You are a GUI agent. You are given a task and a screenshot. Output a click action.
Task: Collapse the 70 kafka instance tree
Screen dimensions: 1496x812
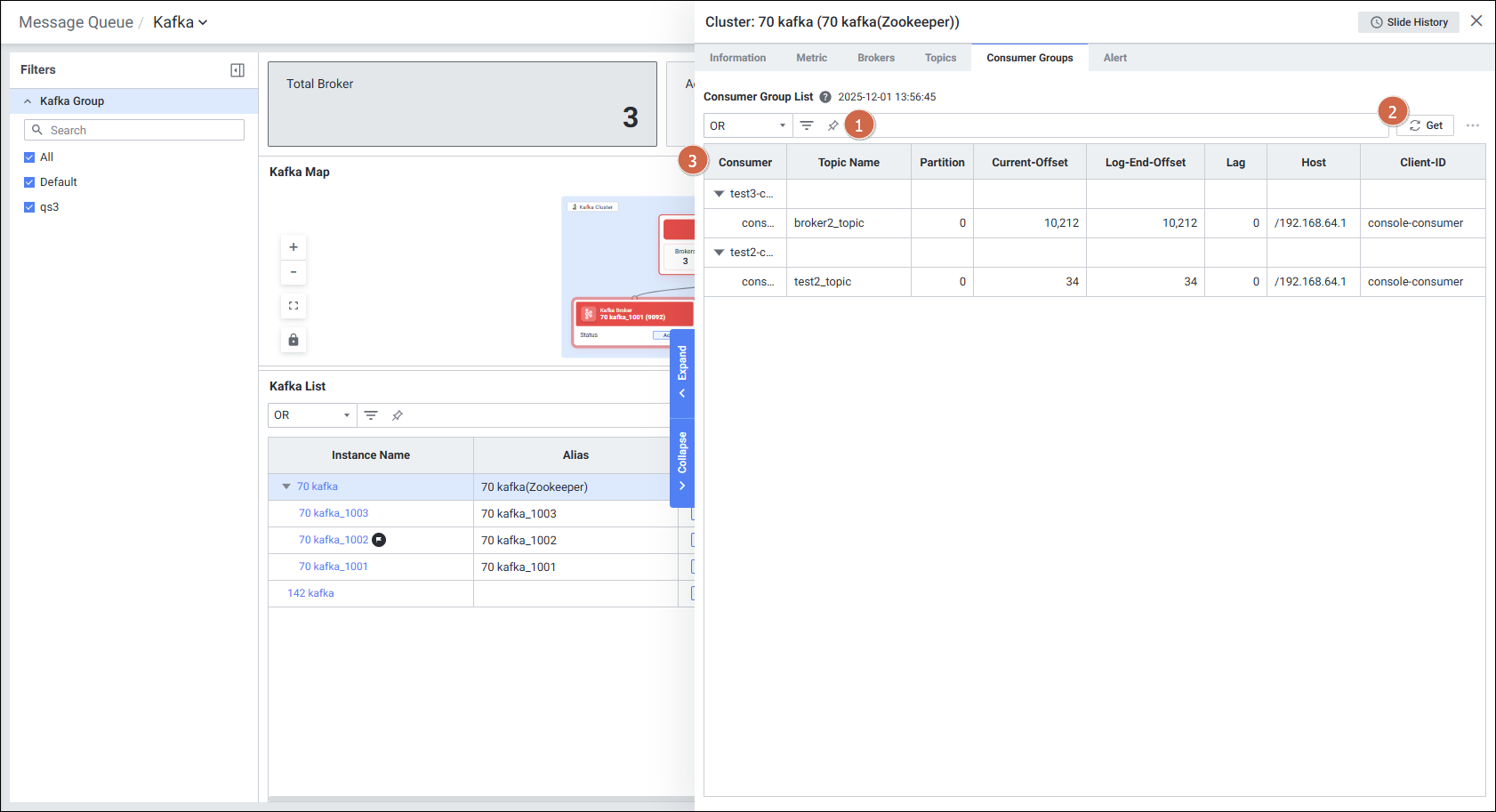click(x=286, y=486)
